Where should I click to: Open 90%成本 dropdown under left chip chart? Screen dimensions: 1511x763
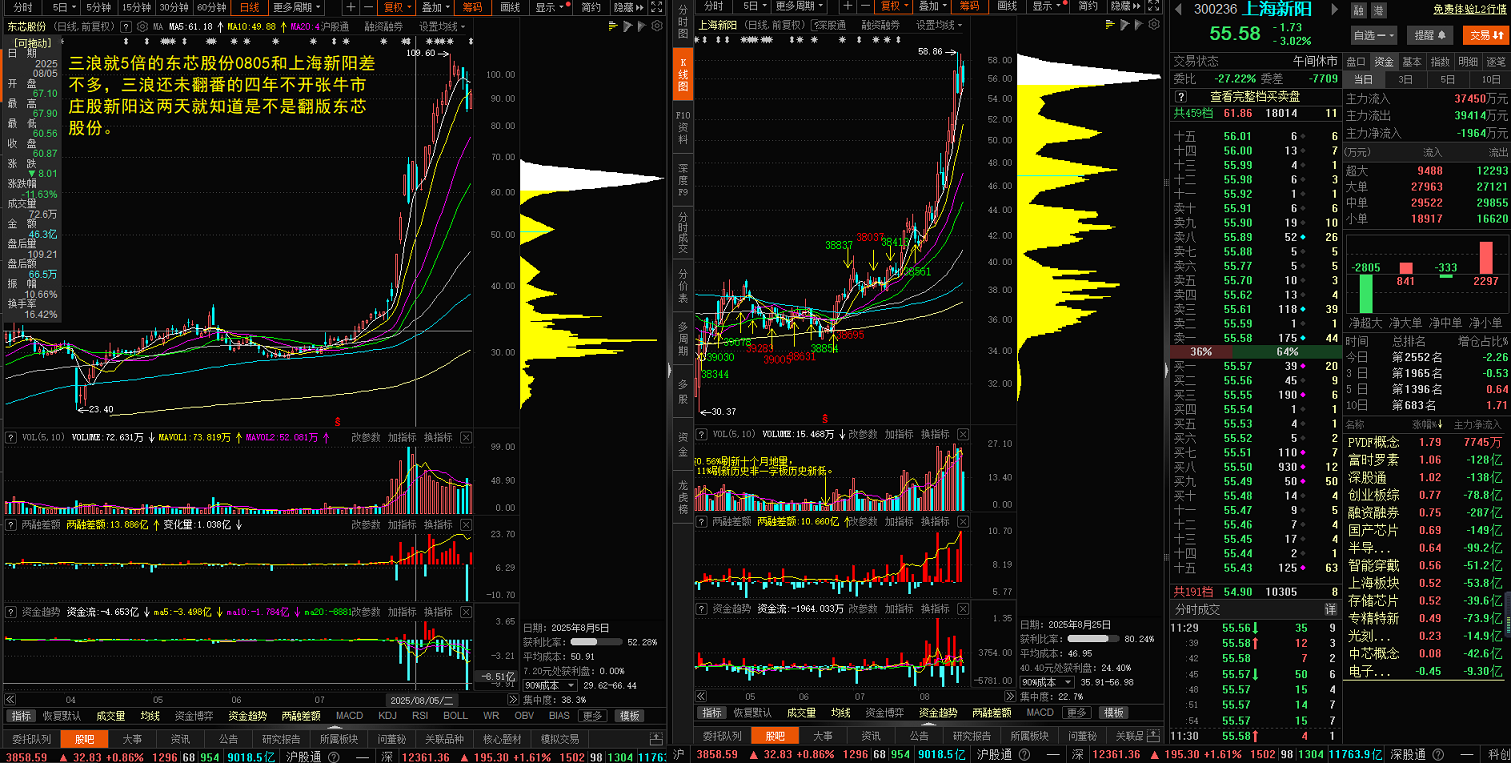tap(550, 685)
